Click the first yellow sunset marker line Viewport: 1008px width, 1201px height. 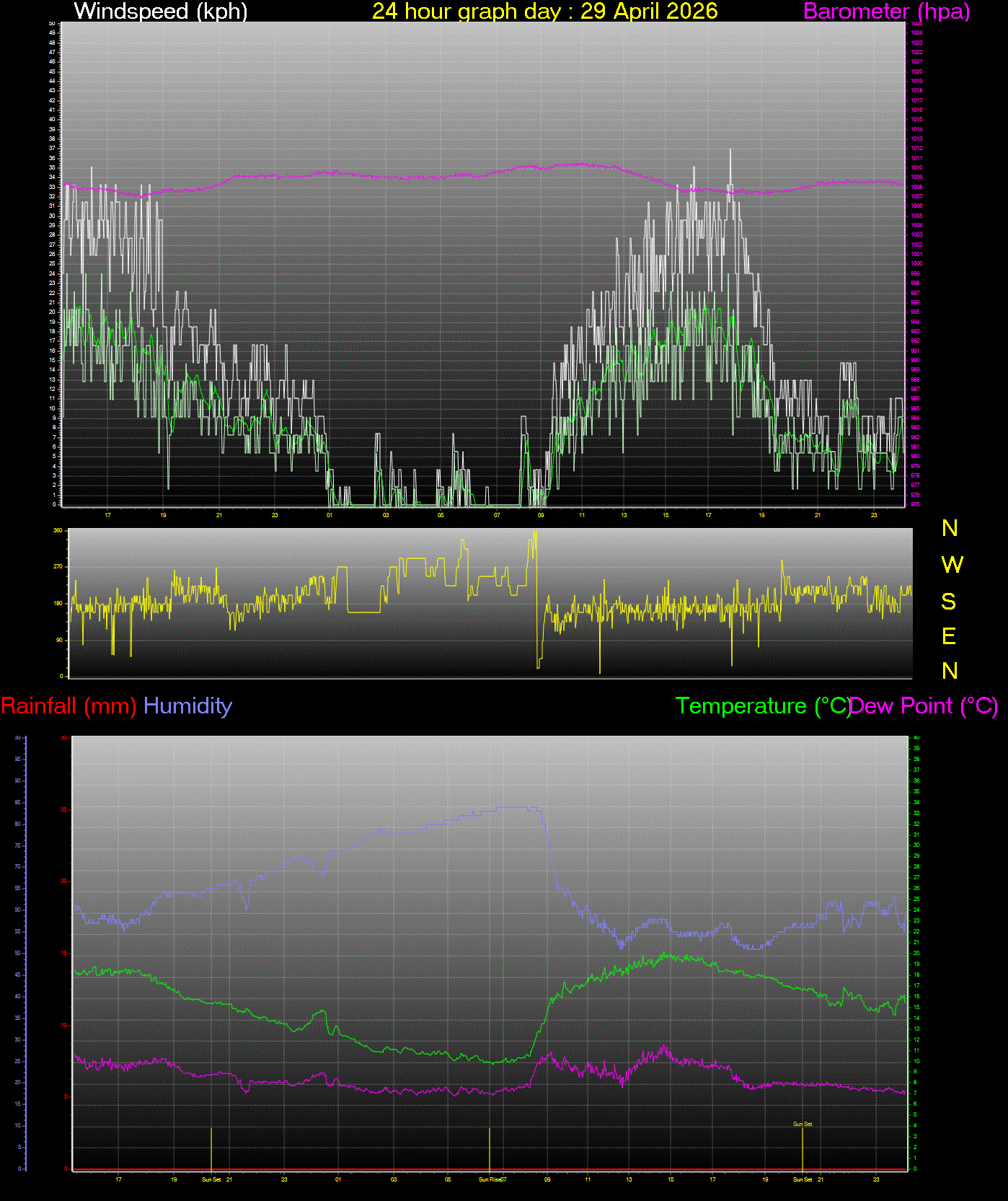tap(211, 1150)
